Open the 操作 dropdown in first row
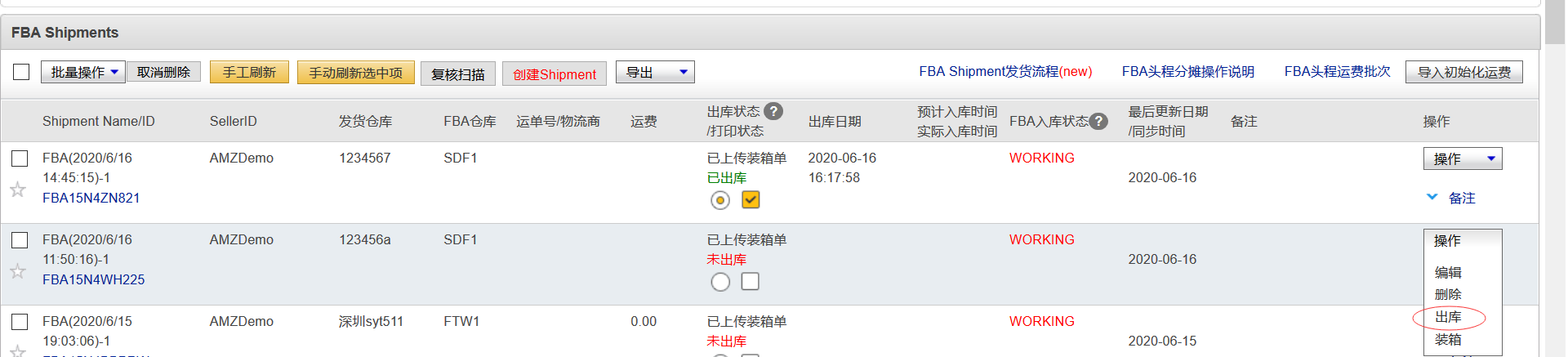Screen dimensions: 1568x357 point(1463,158)
